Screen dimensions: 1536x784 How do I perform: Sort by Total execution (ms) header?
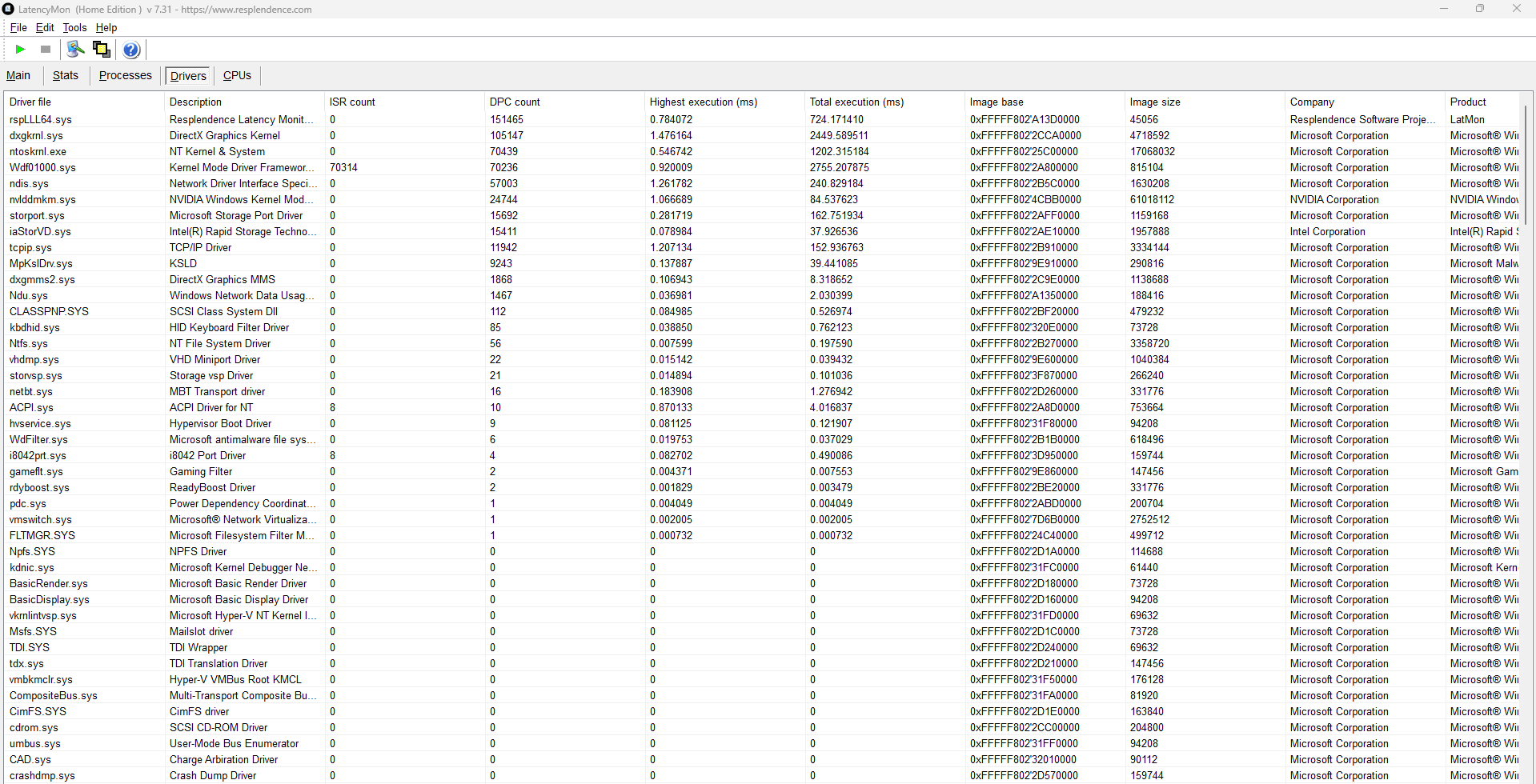pos(884,102)
